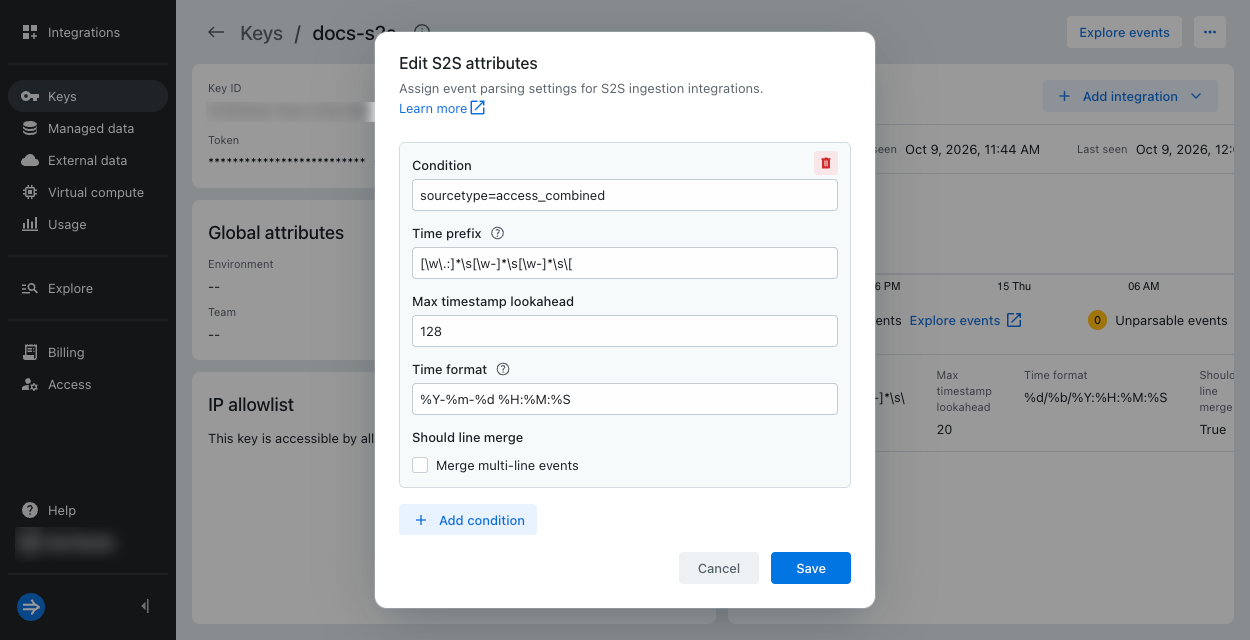Open the Explore page in sidebar
Viewport: 1250px width, 640px height.
[88, 288]
